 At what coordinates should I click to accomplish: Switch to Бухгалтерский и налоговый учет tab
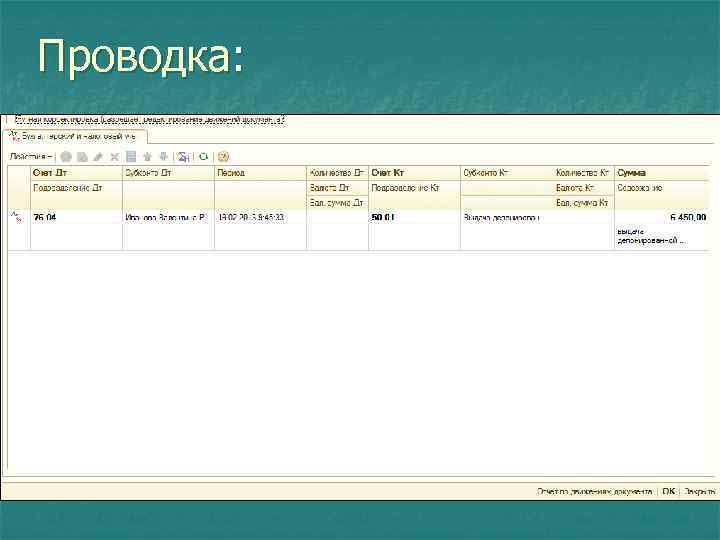coord(76,136)
